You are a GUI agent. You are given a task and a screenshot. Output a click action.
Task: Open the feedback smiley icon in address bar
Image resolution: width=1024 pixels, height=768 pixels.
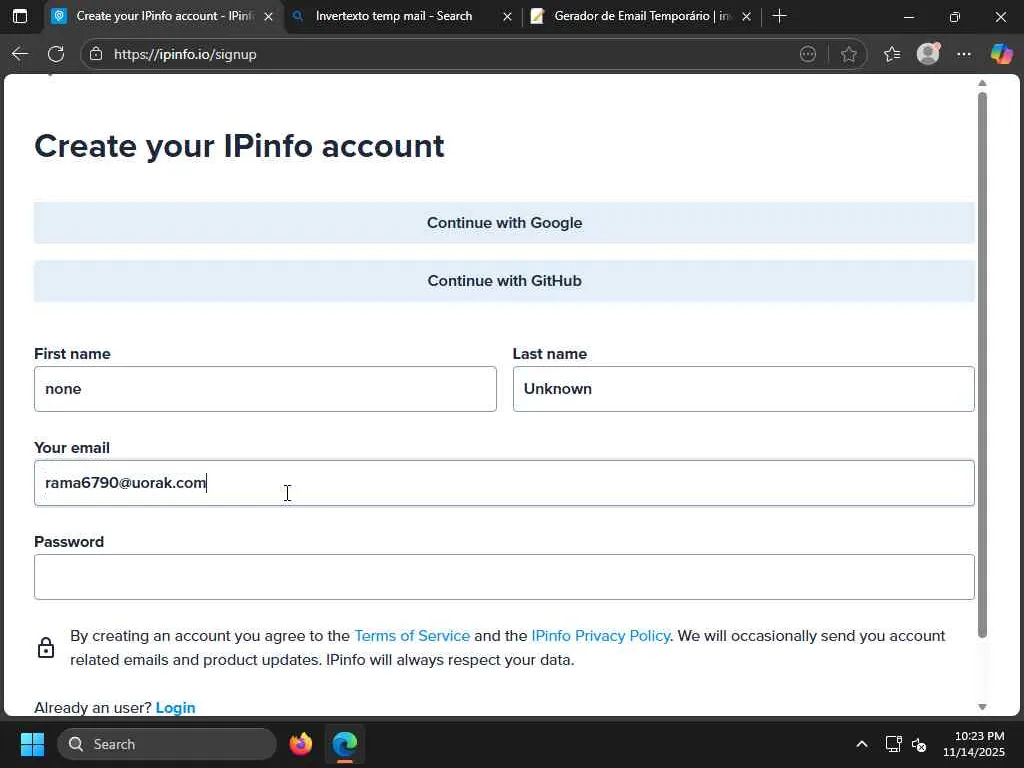coord(808,54)
